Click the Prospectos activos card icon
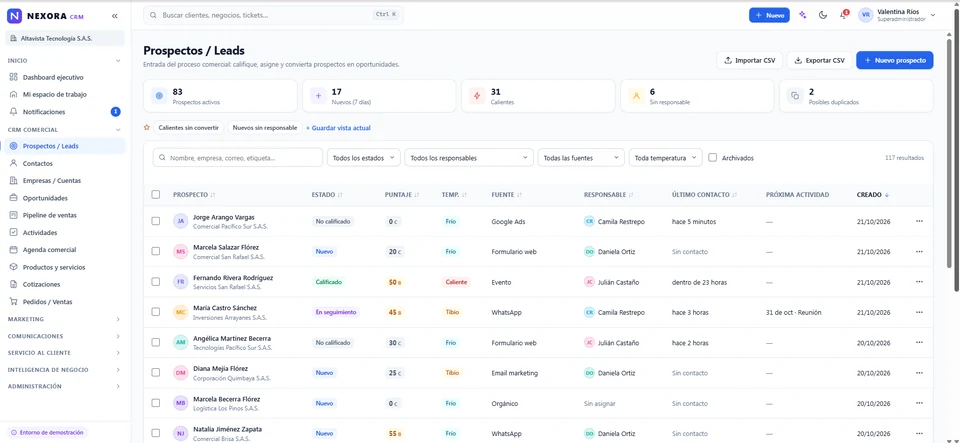 click(159, 95)
